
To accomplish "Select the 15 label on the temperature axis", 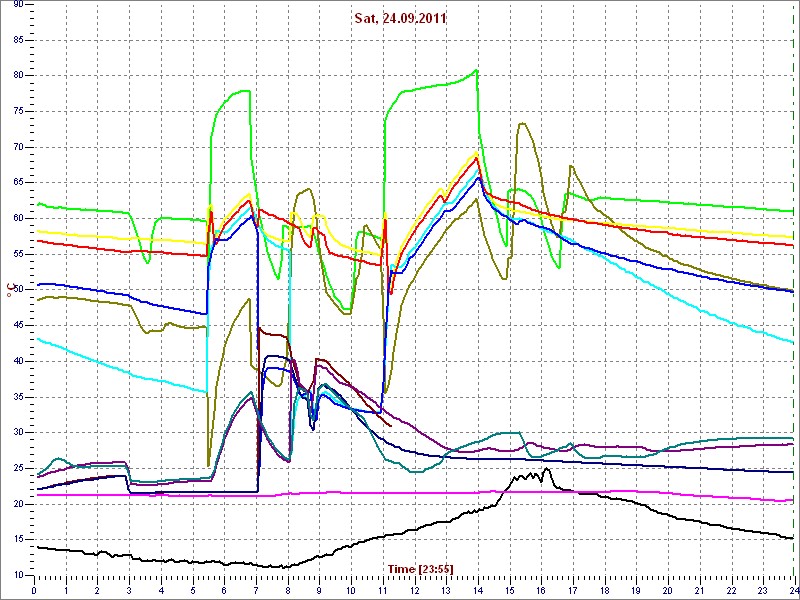I will pyautogui.click(x=17, y=540).
